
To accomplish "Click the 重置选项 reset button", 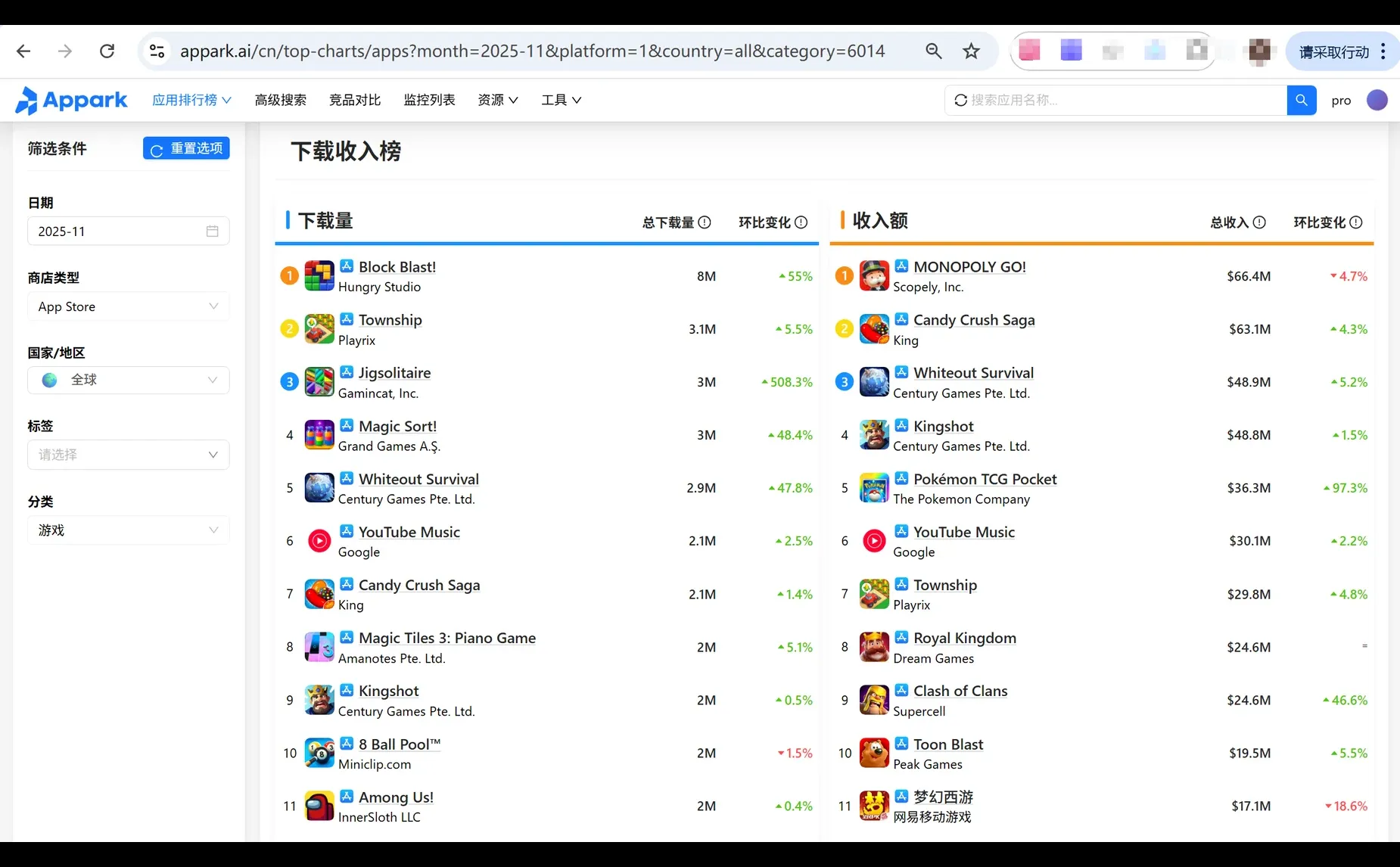I will 186,148.
